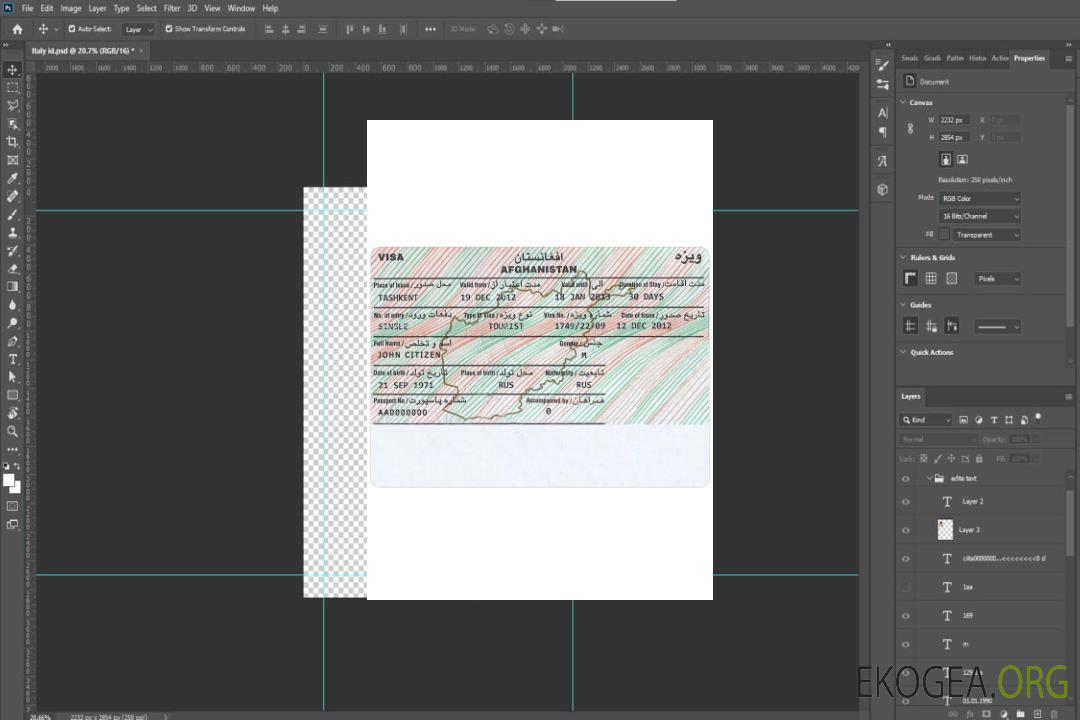Click the landscape orientation button
This screenshot has width=1080, height=720.
(x=962, y=159)
